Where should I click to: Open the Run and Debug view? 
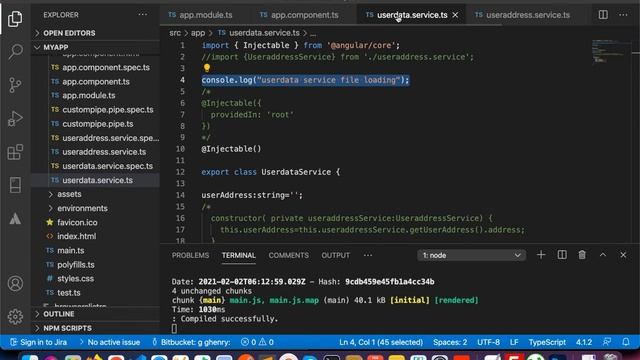coord(15,118)
